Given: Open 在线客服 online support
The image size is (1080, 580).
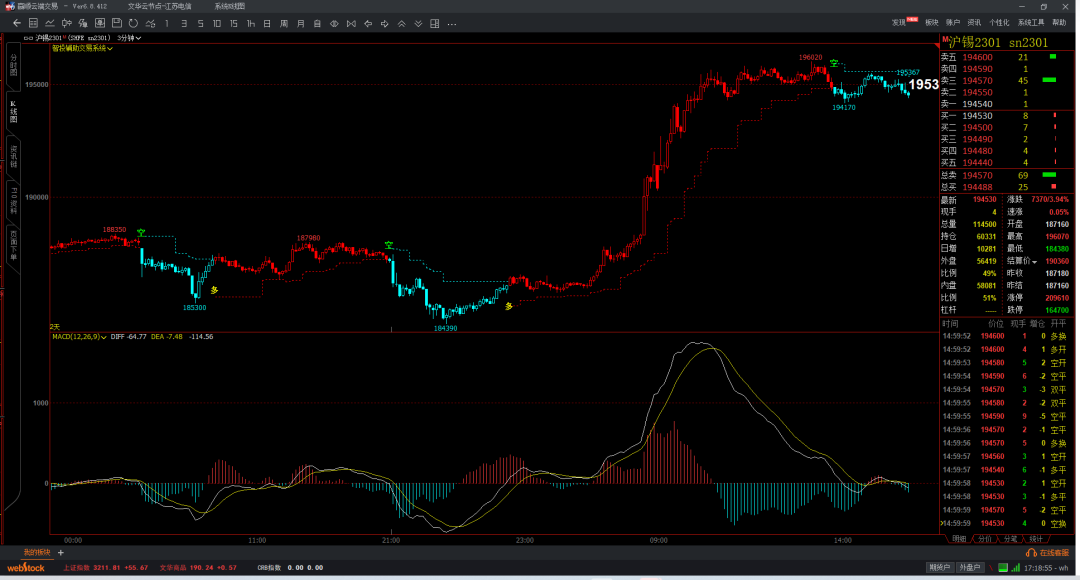Looking at the screenshot, I should (1048, 552).
